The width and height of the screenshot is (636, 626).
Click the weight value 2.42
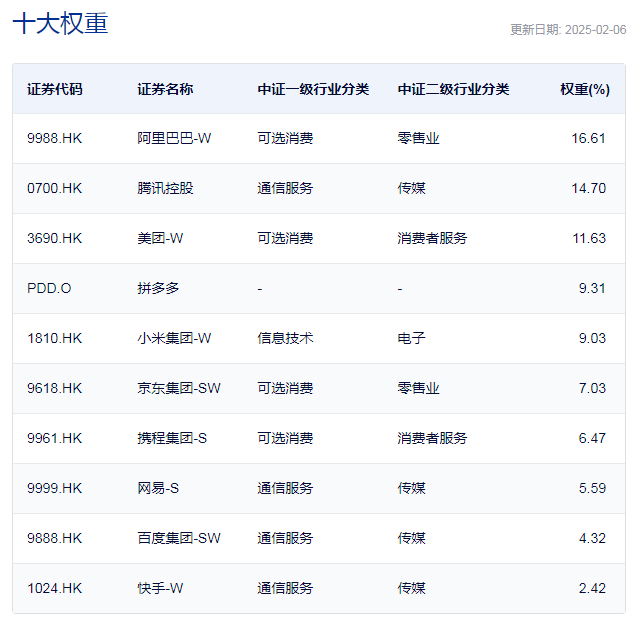pyautogui.click(x=592, y=588)
